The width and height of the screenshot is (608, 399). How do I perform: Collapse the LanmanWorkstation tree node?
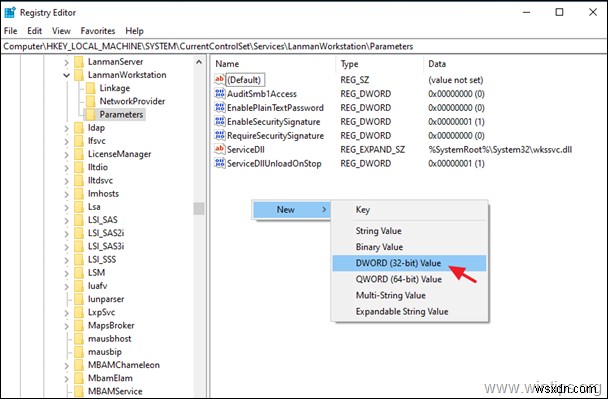coord(66,75)
